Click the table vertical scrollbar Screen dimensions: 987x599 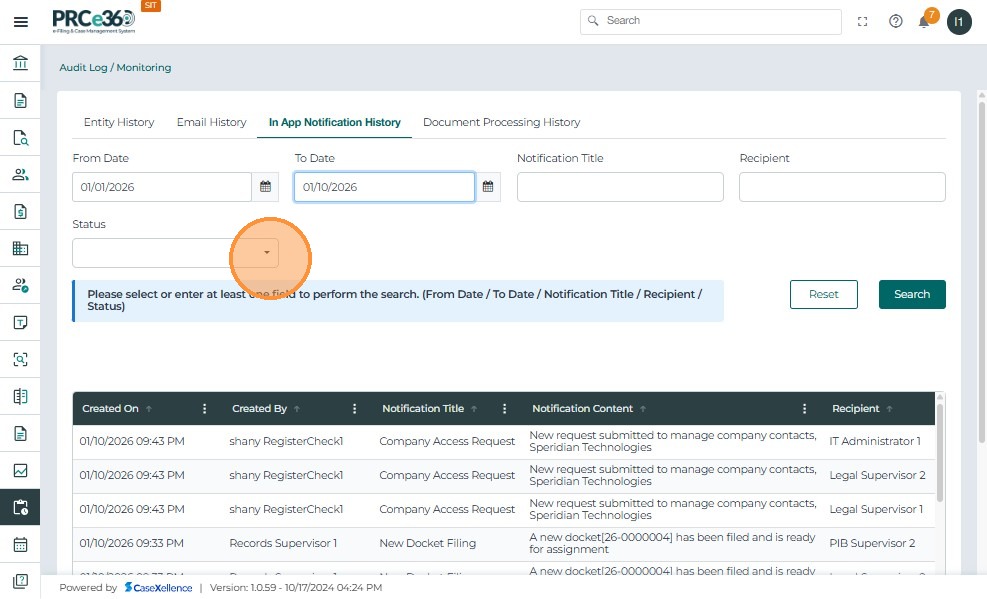(x=939, y=450)
